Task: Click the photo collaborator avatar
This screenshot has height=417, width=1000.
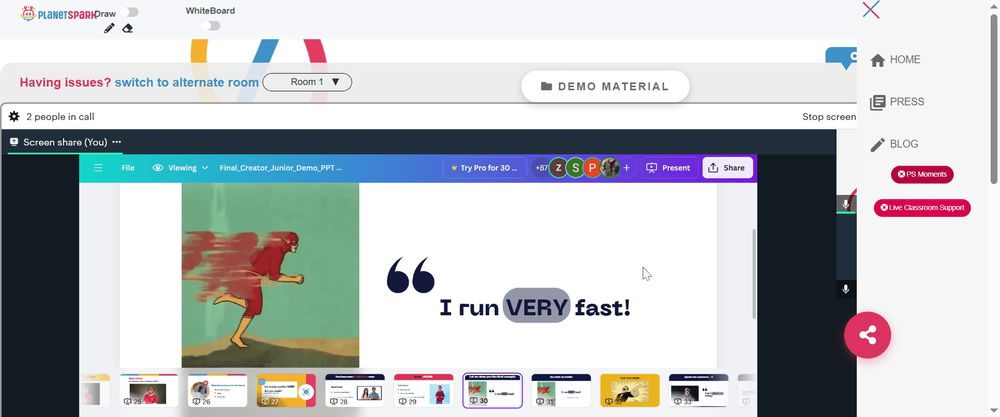Action: click(610, 168)
